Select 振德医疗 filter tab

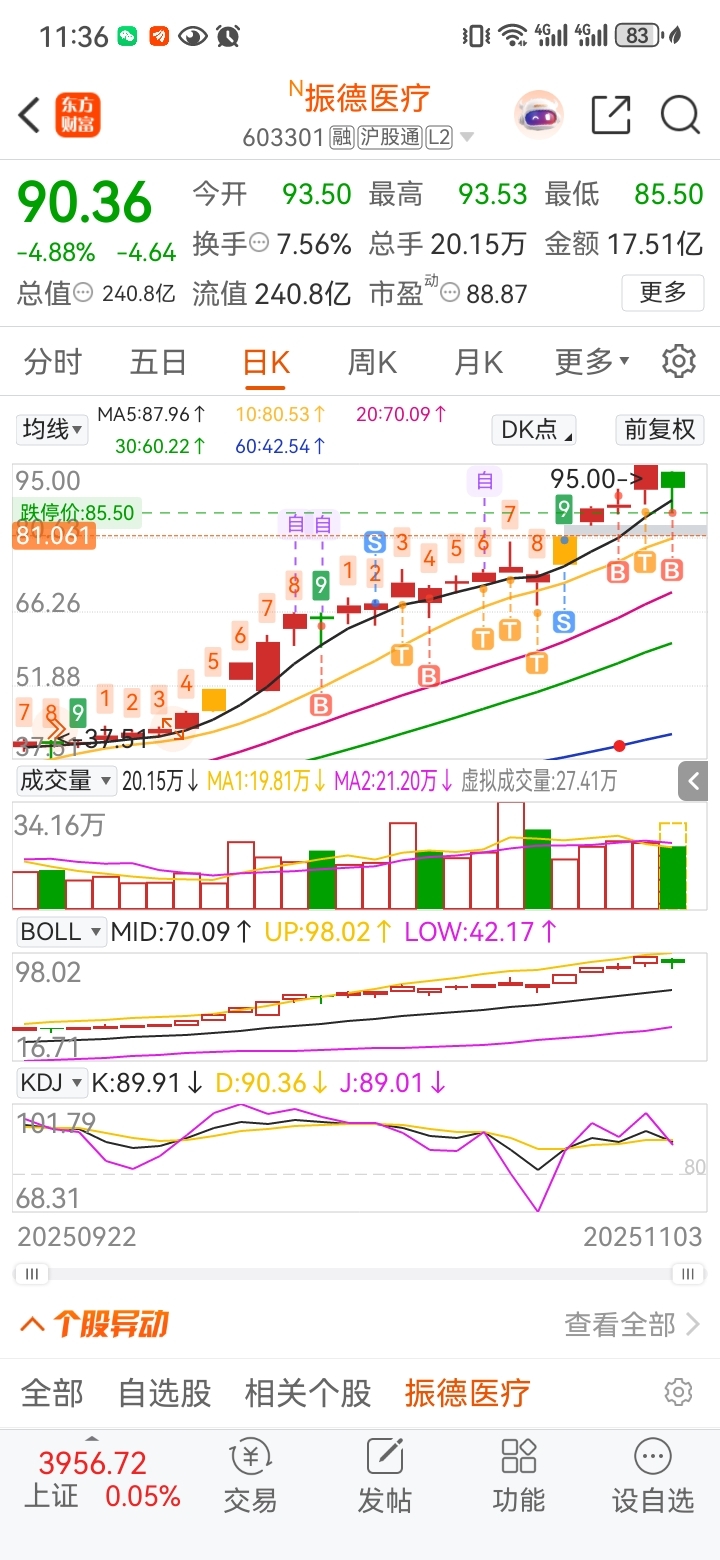point(467,1392)
